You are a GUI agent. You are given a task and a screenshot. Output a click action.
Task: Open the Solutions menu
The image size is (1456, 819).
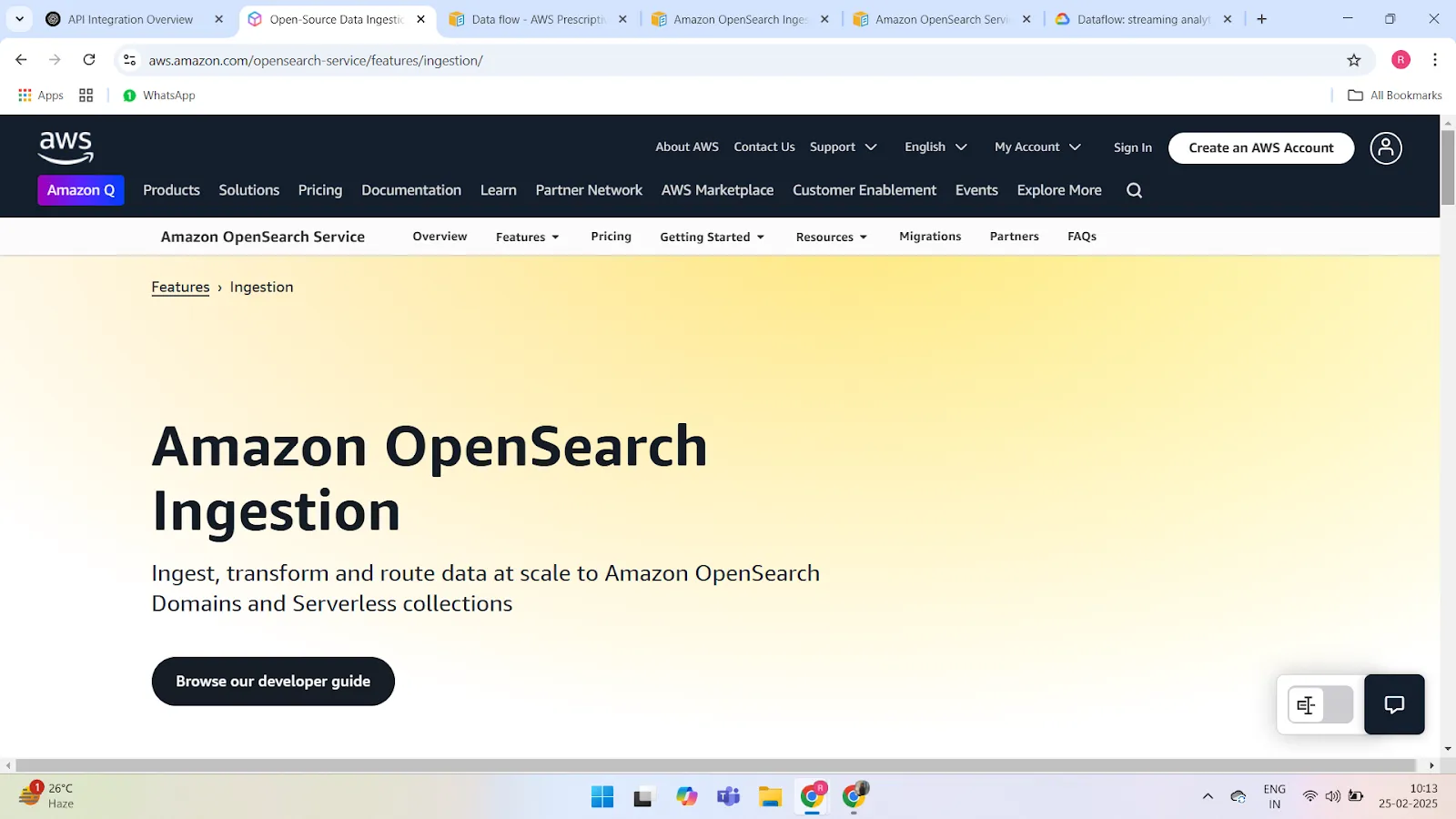(248, 190)
